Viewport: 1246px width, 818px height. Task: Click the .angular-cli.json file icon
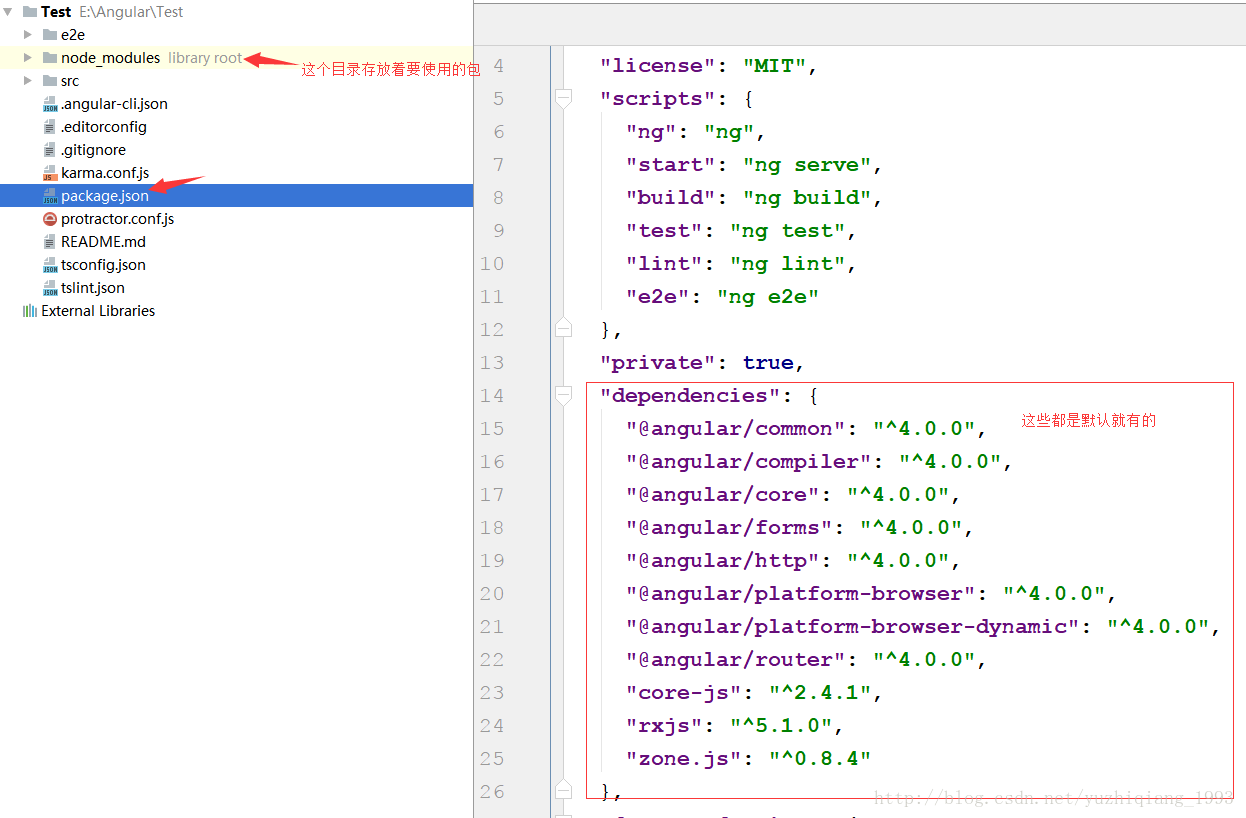50,104
